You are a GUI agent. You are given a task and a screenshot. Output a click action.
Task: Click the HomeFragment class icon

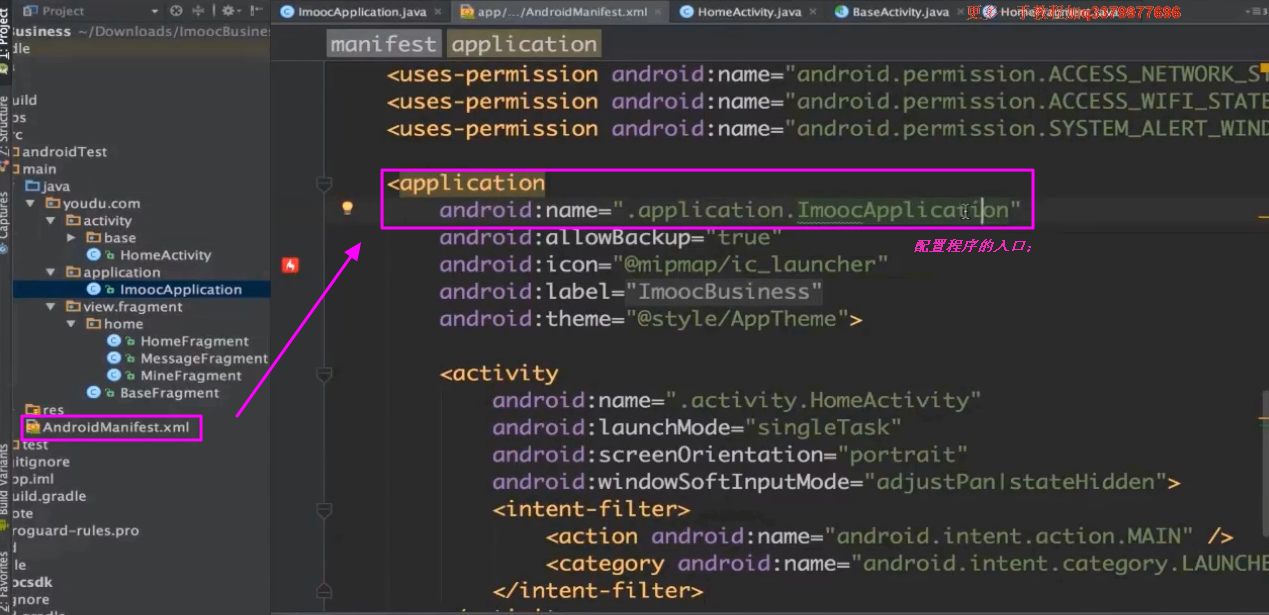pyautogui.click(x=113, y=341)
